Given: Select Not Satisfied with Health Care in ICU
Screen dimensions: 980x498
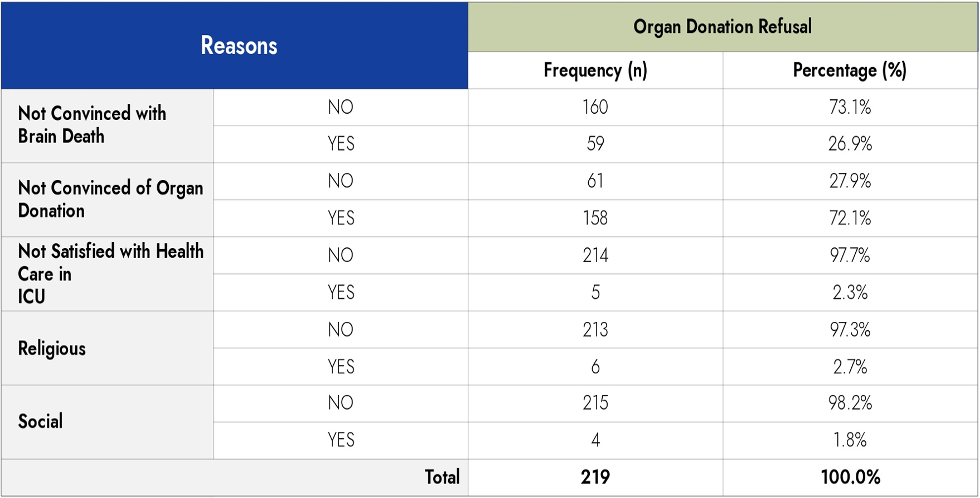Looking at the screenshot, I should point(110,273).
